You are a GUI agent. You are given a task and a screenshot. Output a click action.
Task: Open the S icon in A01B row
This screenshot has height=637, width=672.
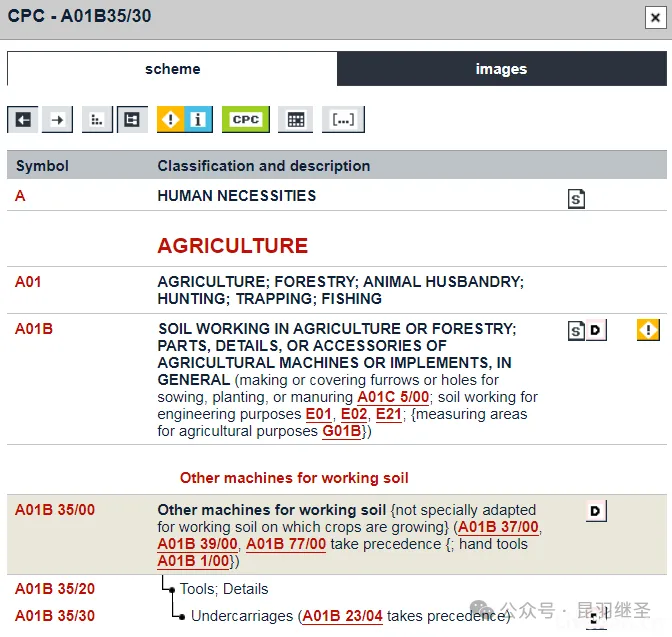[x=576, y=330]
